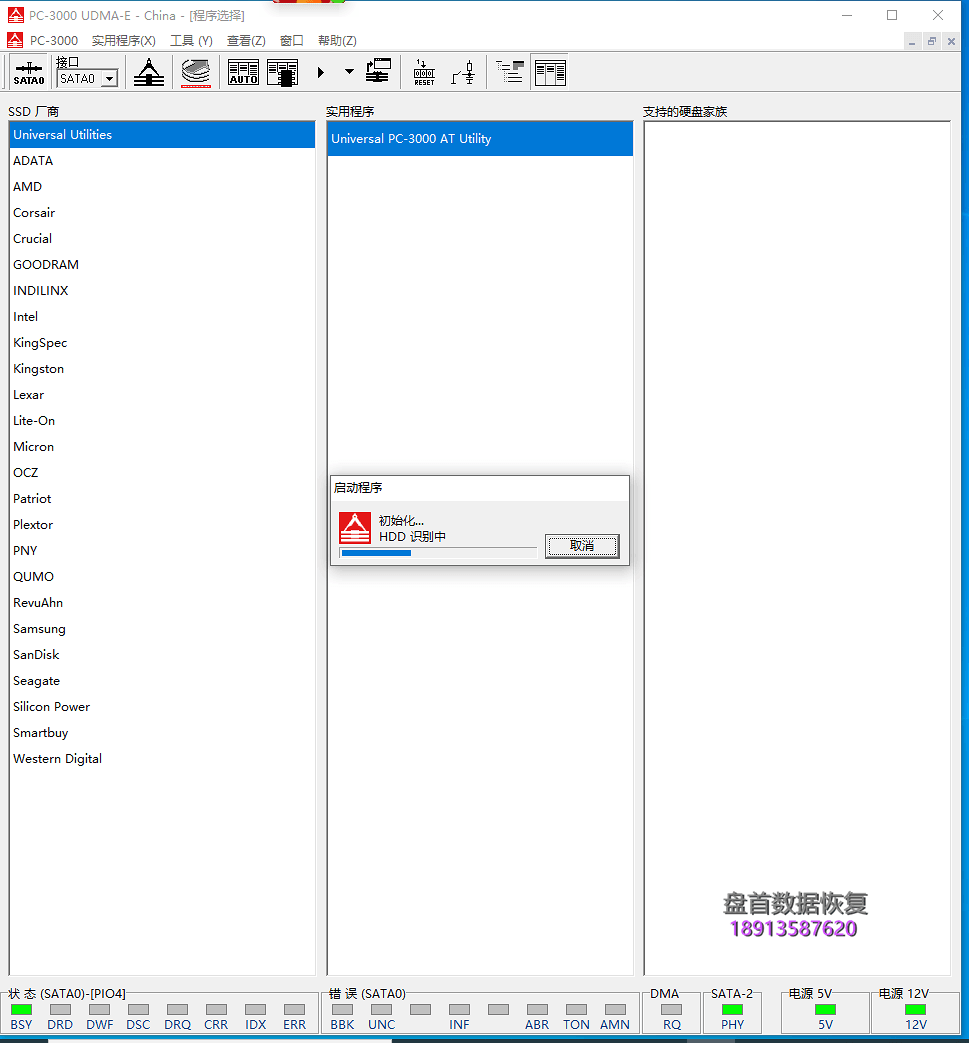
Task: Click the SATA0 port icon in toolbar
Action: (29, 72)
